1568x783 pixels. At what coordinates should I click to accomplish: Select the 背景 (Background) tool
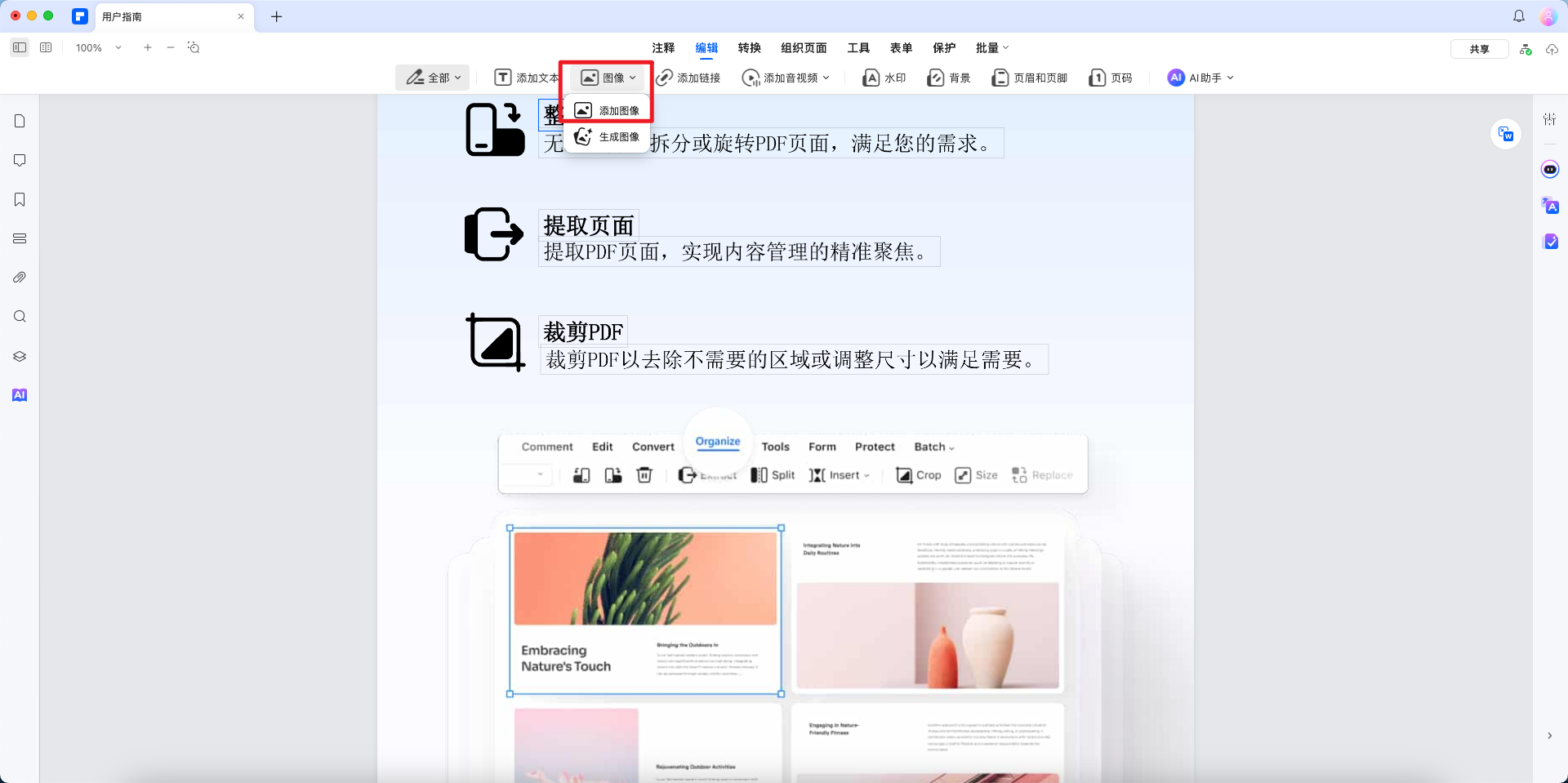click(949, 78)
